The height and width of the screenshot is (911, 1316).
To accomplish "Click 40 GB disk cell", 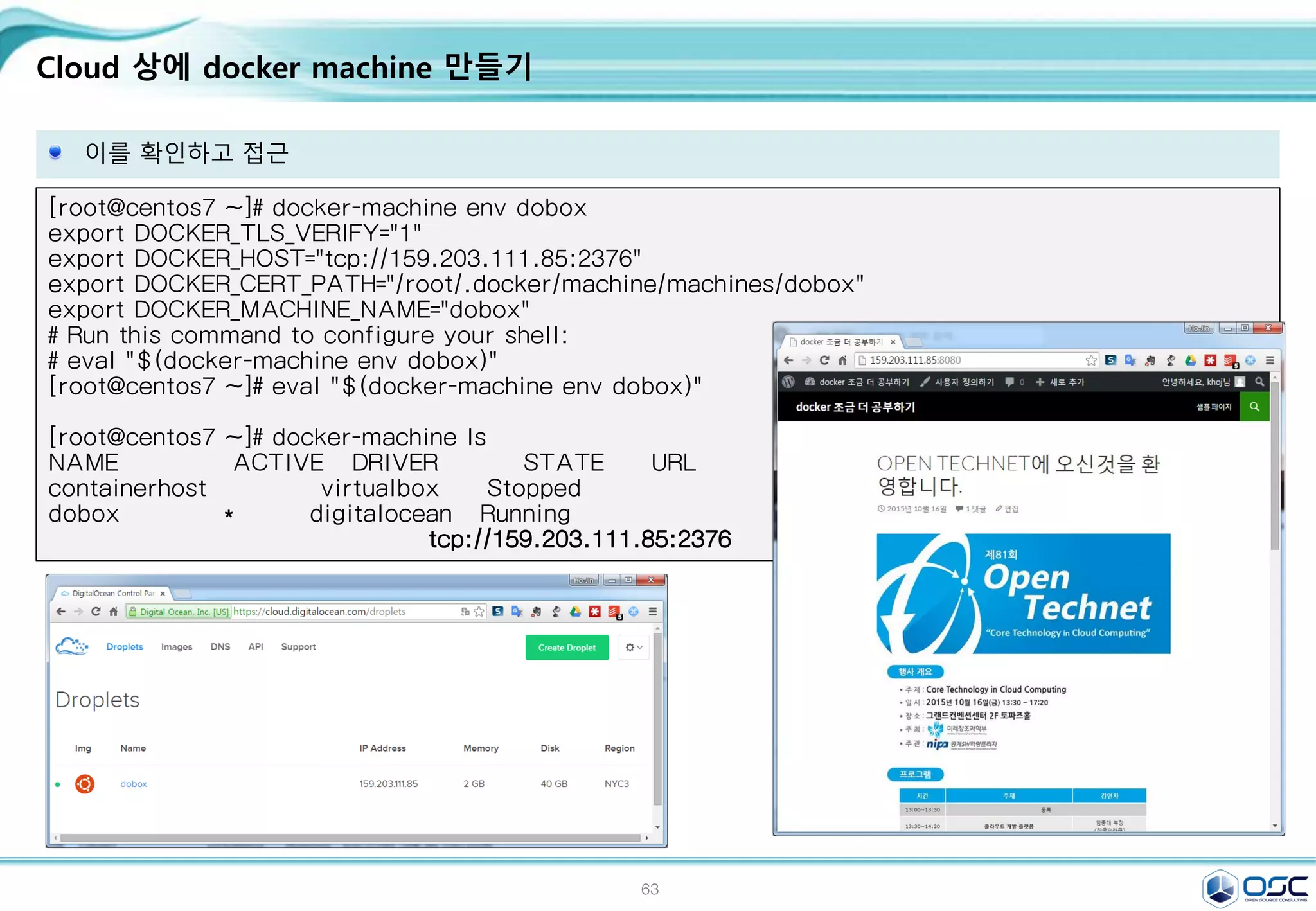I will click(x=554, y=784).
